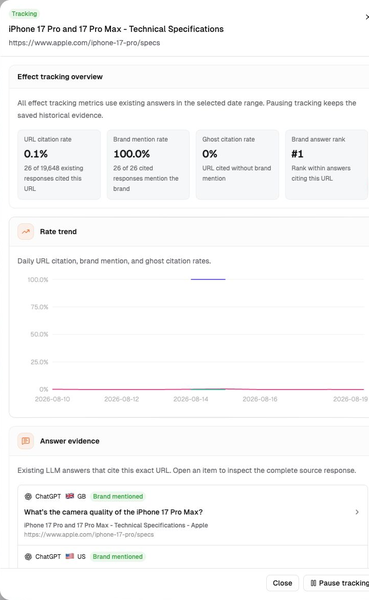Click the green Tracking status badge

pos(24,14)
